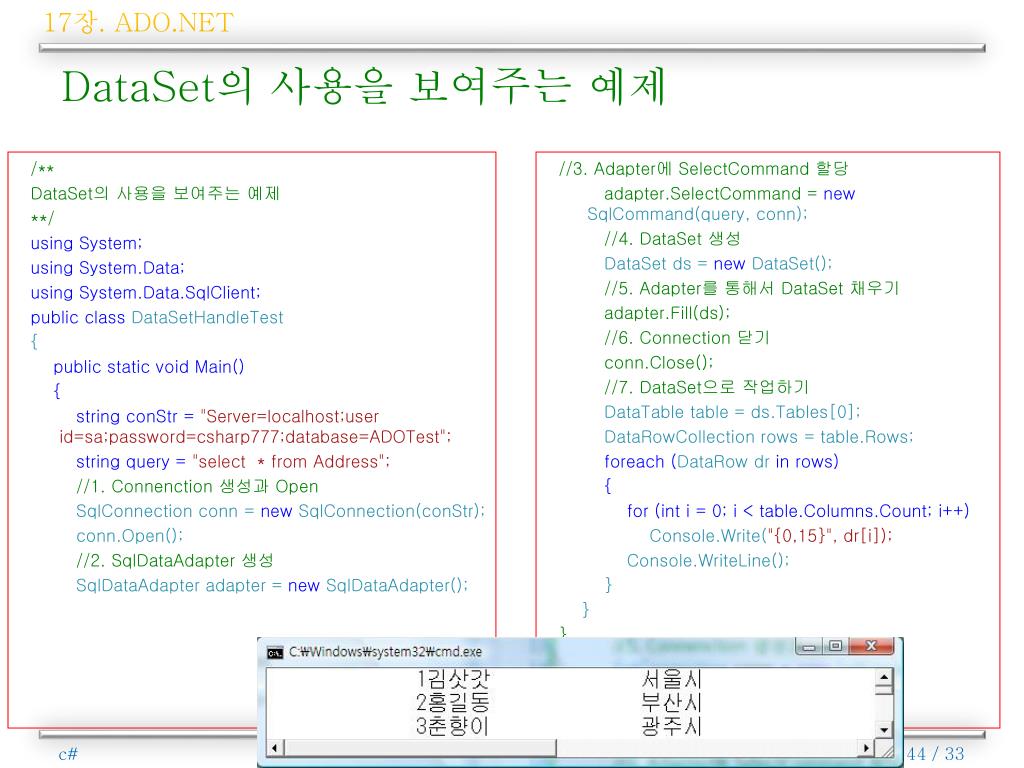
Task: Click the 'SqlConnection conn = new' line
Action: [x=281, y=511]
